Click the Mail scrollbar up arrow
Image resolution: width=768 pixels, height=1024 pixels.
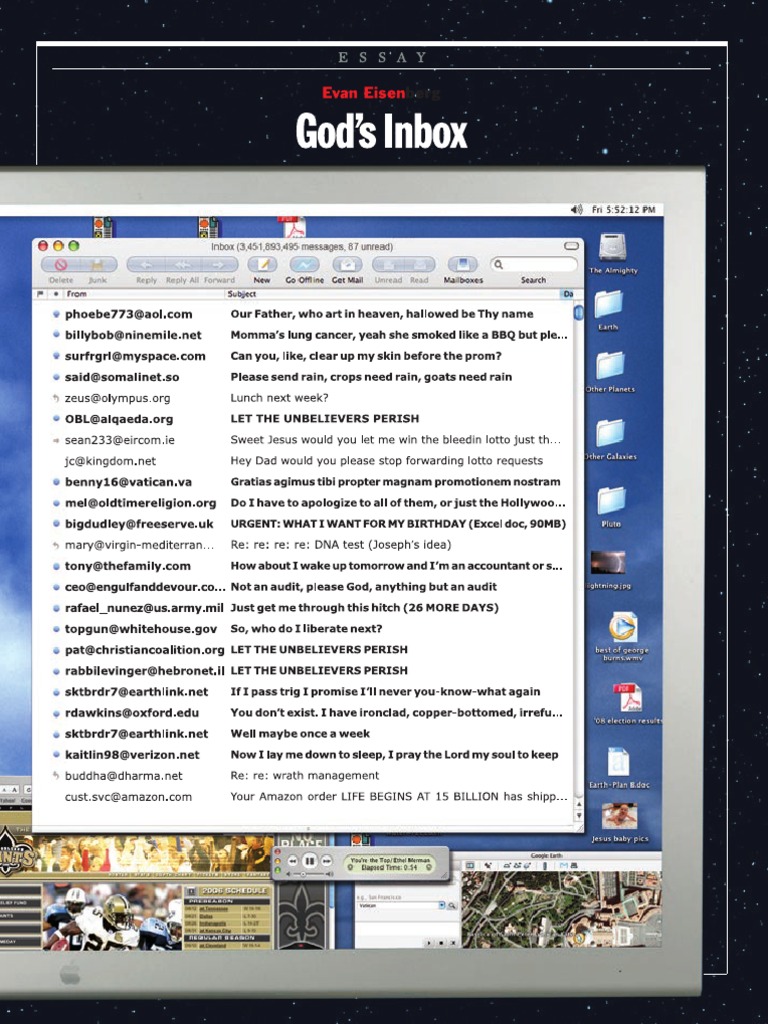pyautogui.click(x=579, y=805)
